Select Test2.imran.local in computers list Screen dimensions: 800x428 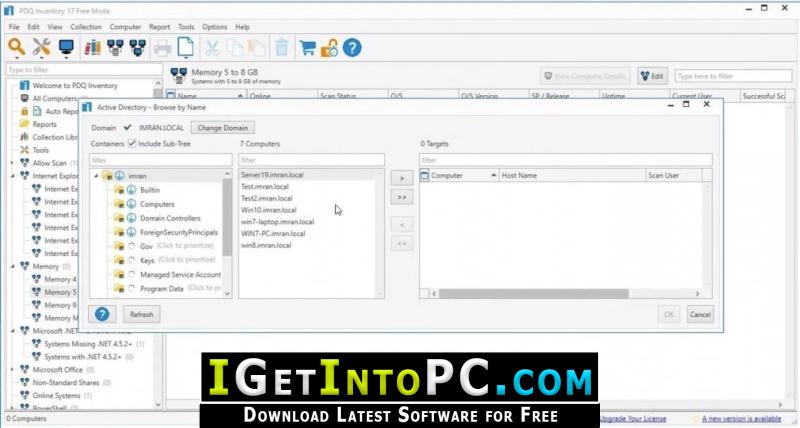pyautogui.click(x=266, y=198)
